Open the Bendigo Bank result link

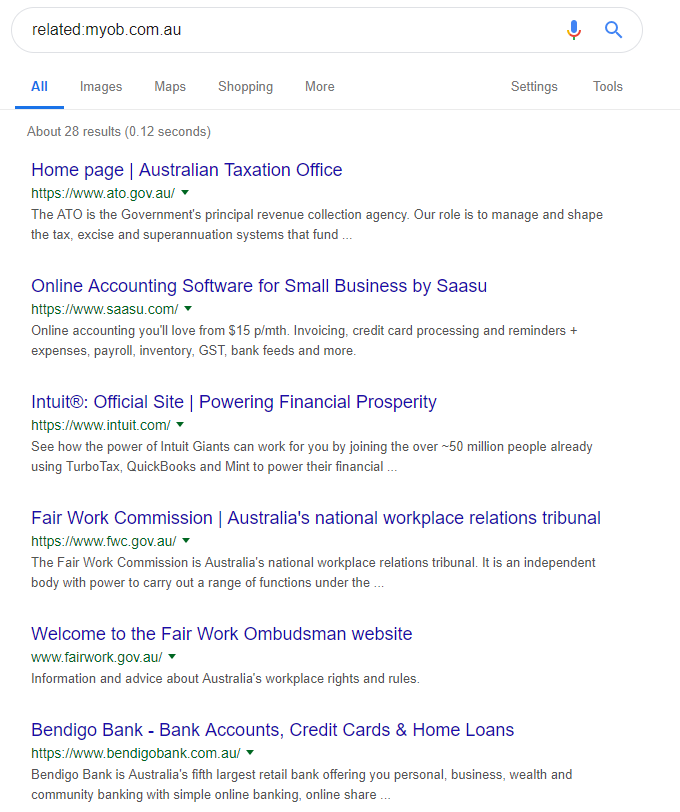[272, 730]
